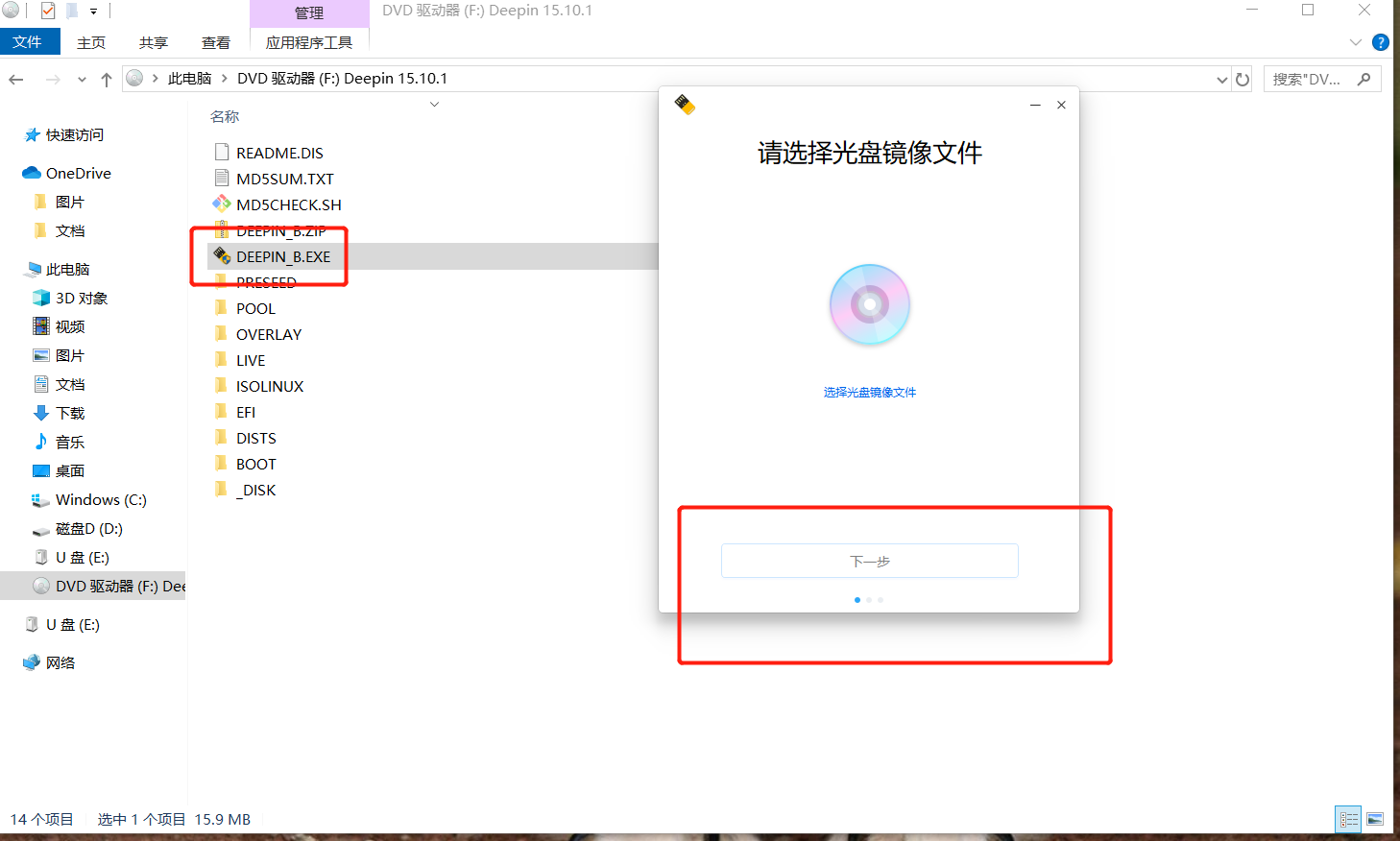Image resolution: width=1400 pixels, height=841 pixels.
Task: Open 'U 盘 (E:)' under 此电脑
Action: (x=83, y=557)
